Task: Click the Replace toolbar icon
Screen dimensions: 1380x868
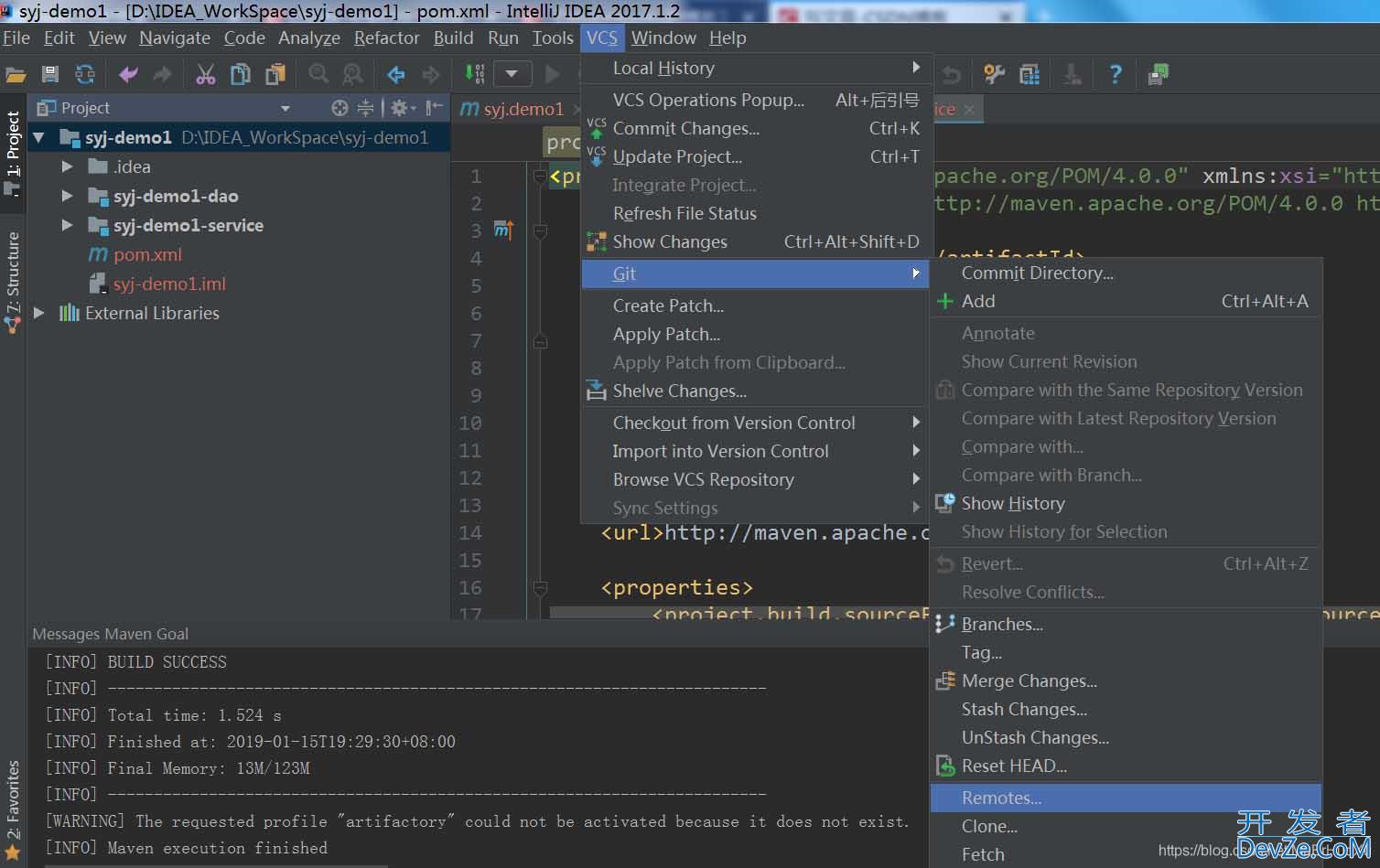Action: coord(352,75)
